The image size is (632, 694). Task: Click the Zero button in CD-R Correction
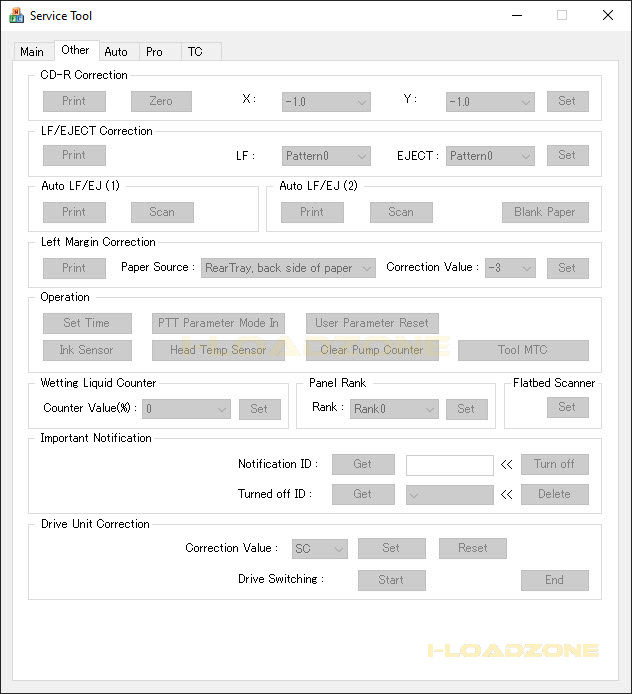click(161, 101)
